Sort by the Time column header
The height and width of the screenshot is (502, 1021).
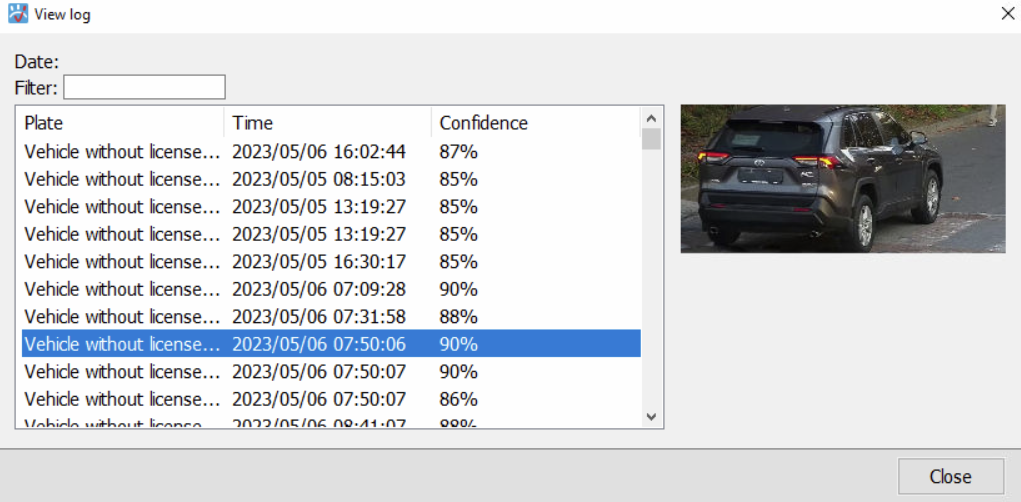point(328,123)
